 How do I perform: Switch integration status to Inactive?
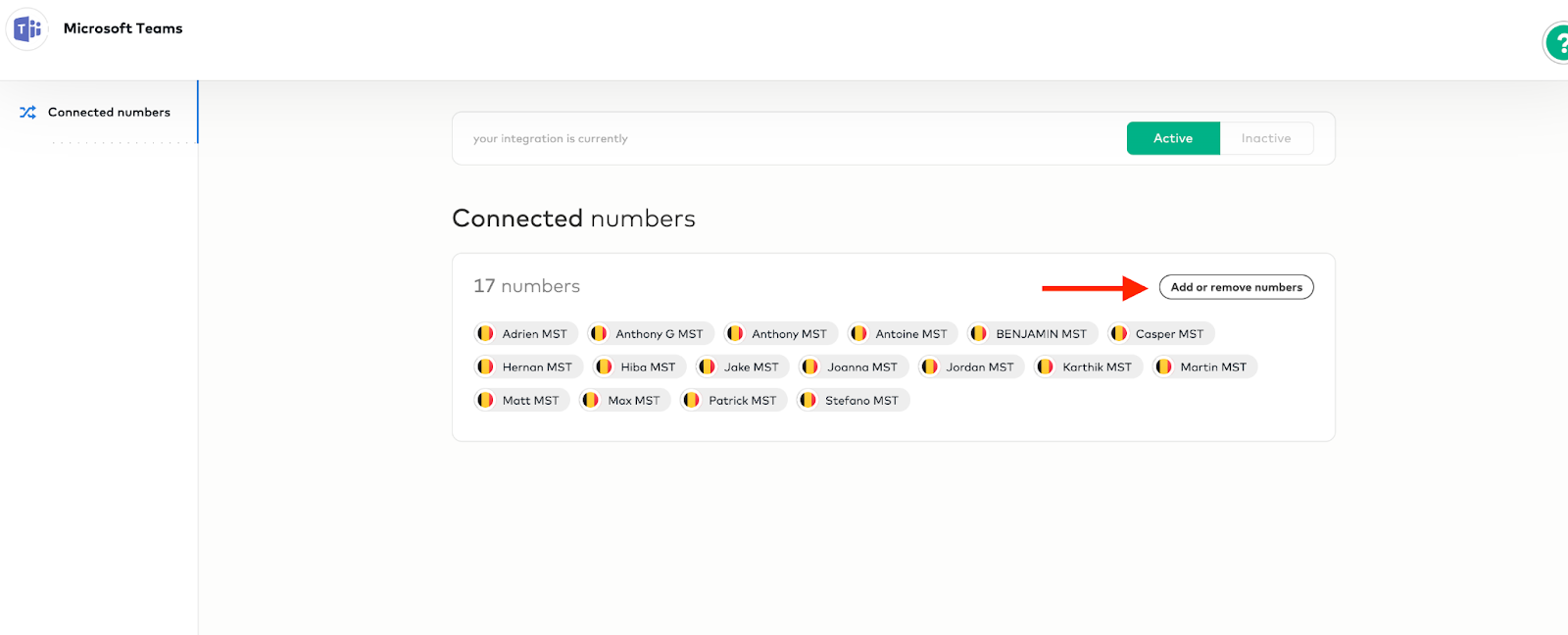[1266, 138]
